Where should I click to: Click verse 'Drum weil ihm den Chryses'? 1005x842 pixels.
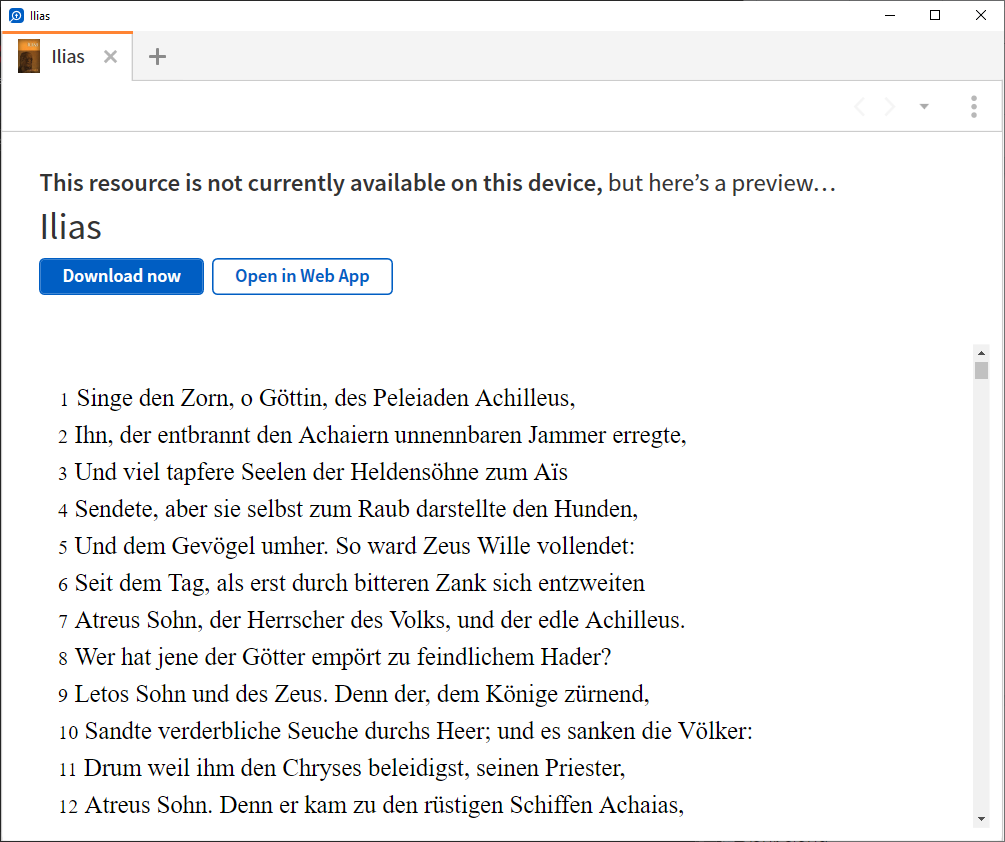pos(354,768)
